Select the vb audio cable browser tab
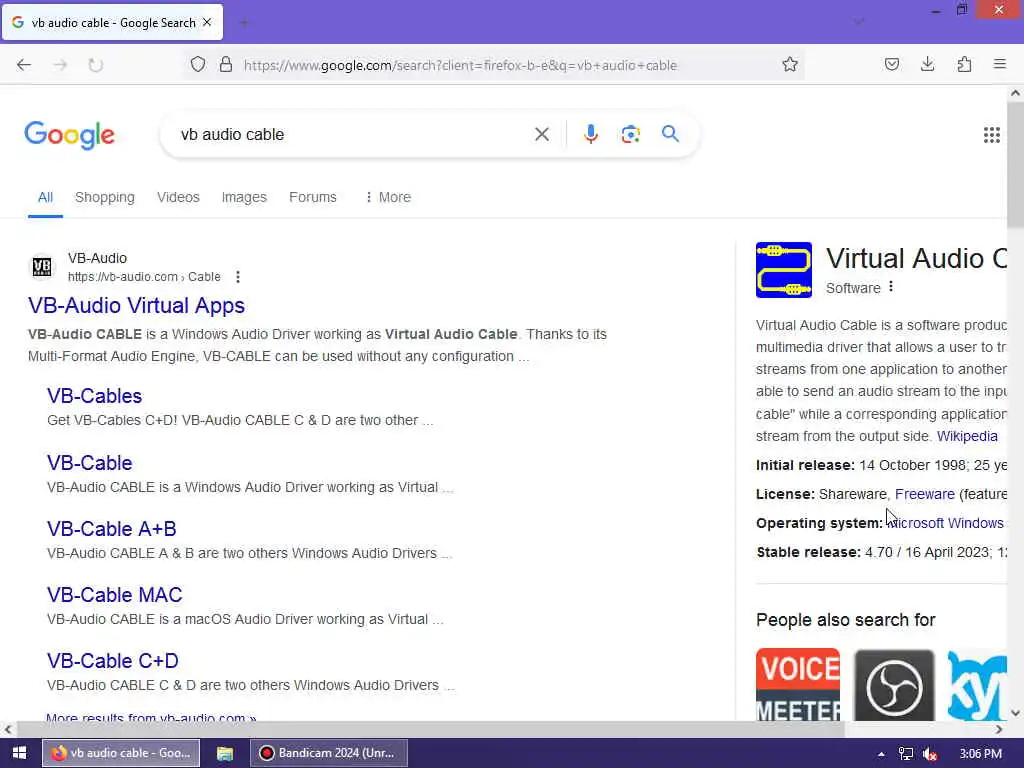1024x768 pixels. pyautogui.click(x=112, y=22)
